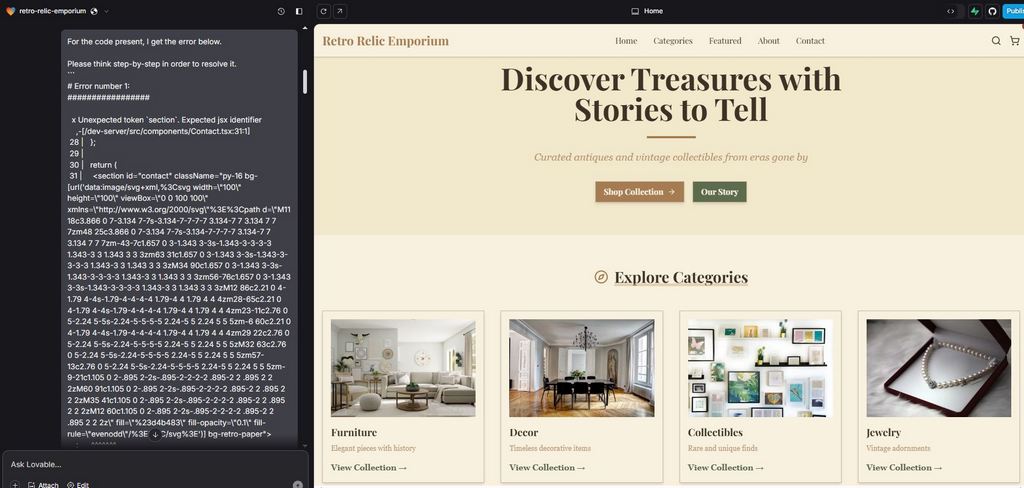1024x488 pixels.
Task: Click the 'Unexpected token' error line in chat
Action: coord(167,120)
